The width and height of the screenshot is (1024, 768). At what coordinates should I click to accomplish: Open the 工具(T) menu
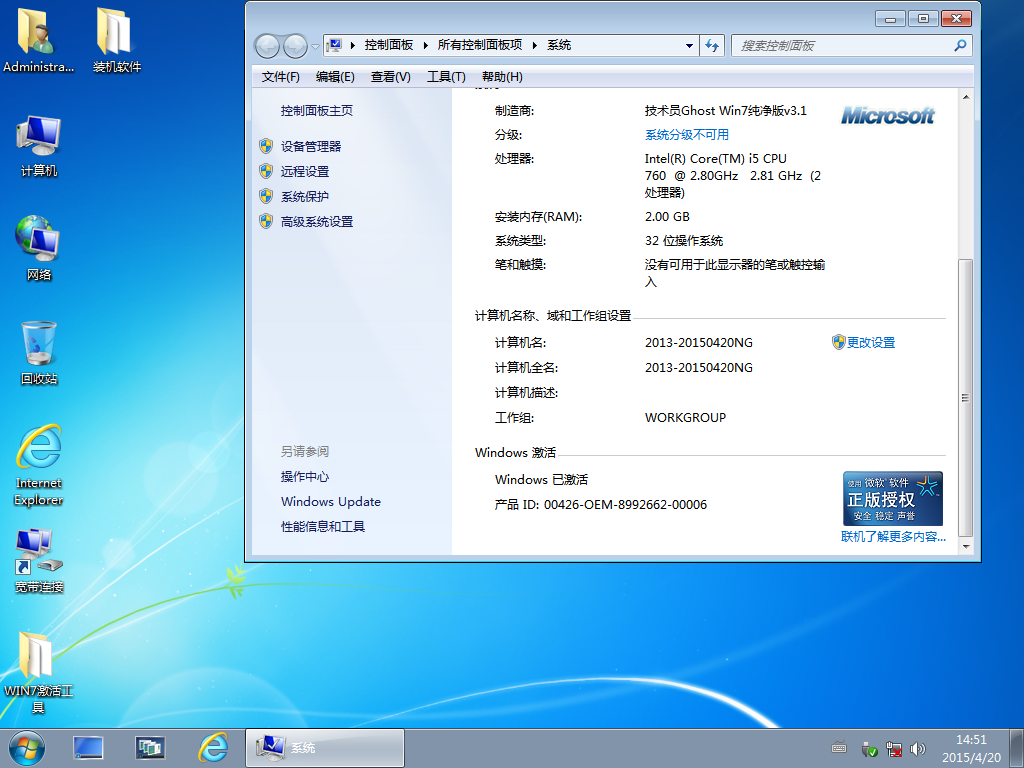pos(446,77)
